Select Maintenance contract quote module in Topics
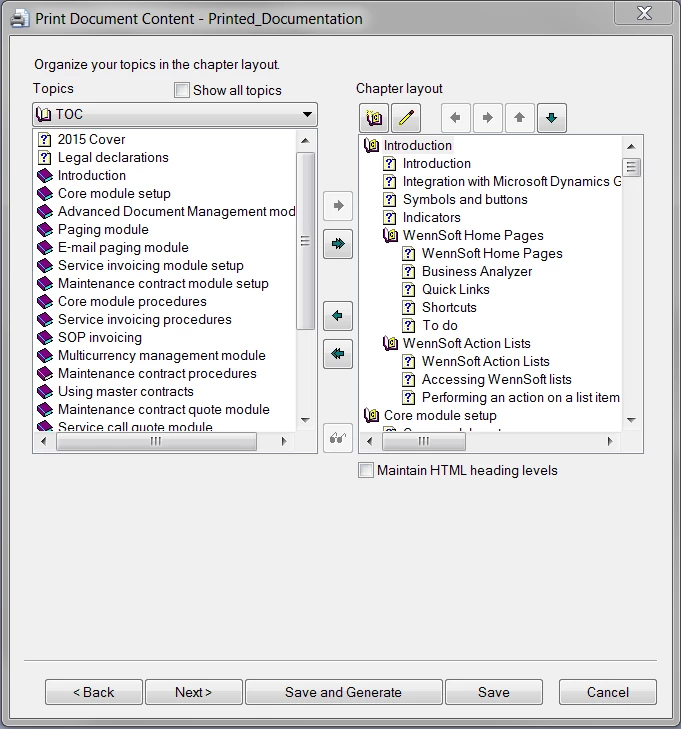The height and width of the screenshot is (729, 681). pos(164,410)
